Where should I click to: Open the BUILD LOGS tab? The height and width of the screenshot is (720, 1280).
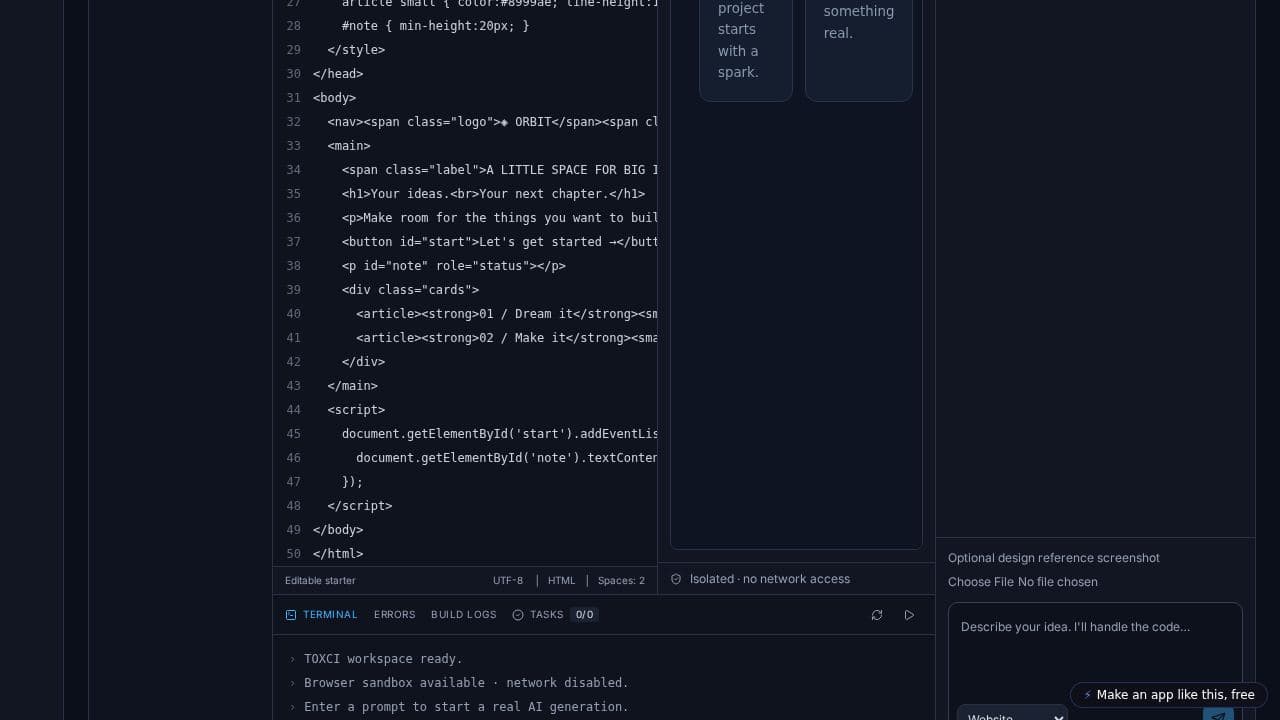pyautogui.click(x=463, y=615)
